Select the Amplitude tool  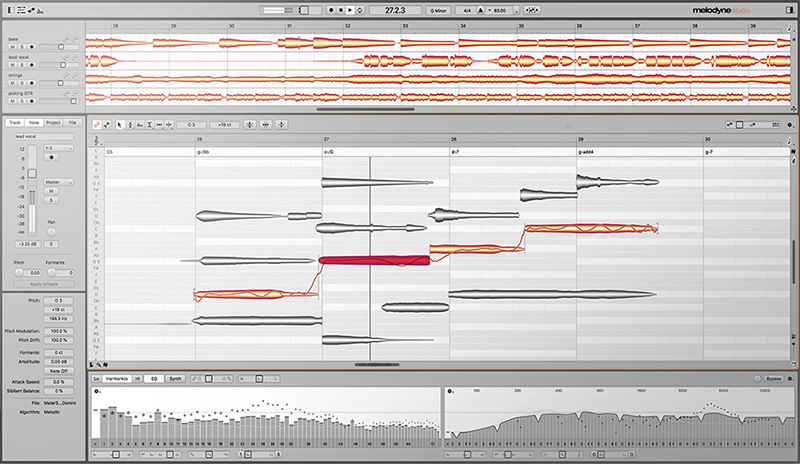point(150,124)
